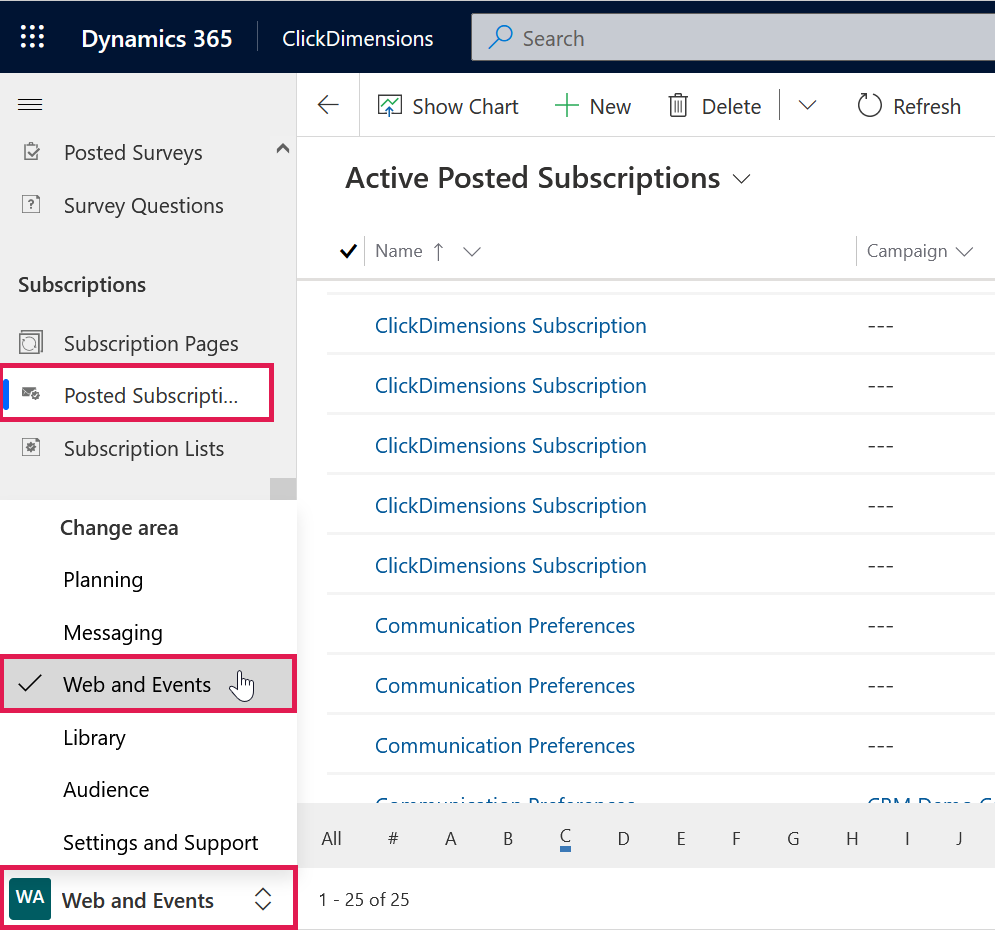Filter records by letter C
995x930 pixels.
tap(565, 837)
